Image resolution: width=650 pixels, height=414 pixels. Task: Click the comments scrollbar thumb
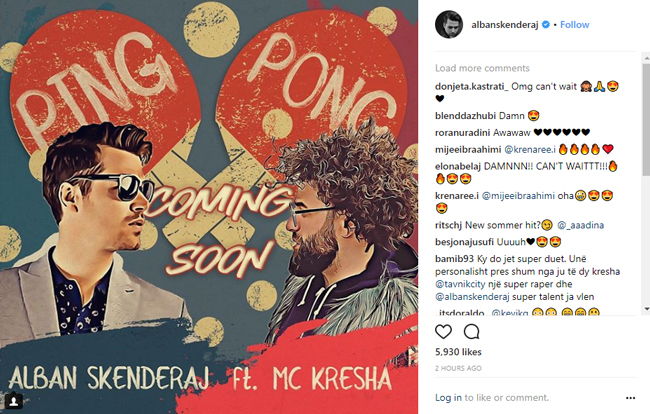pyautogui.click(x=646, y=119)
